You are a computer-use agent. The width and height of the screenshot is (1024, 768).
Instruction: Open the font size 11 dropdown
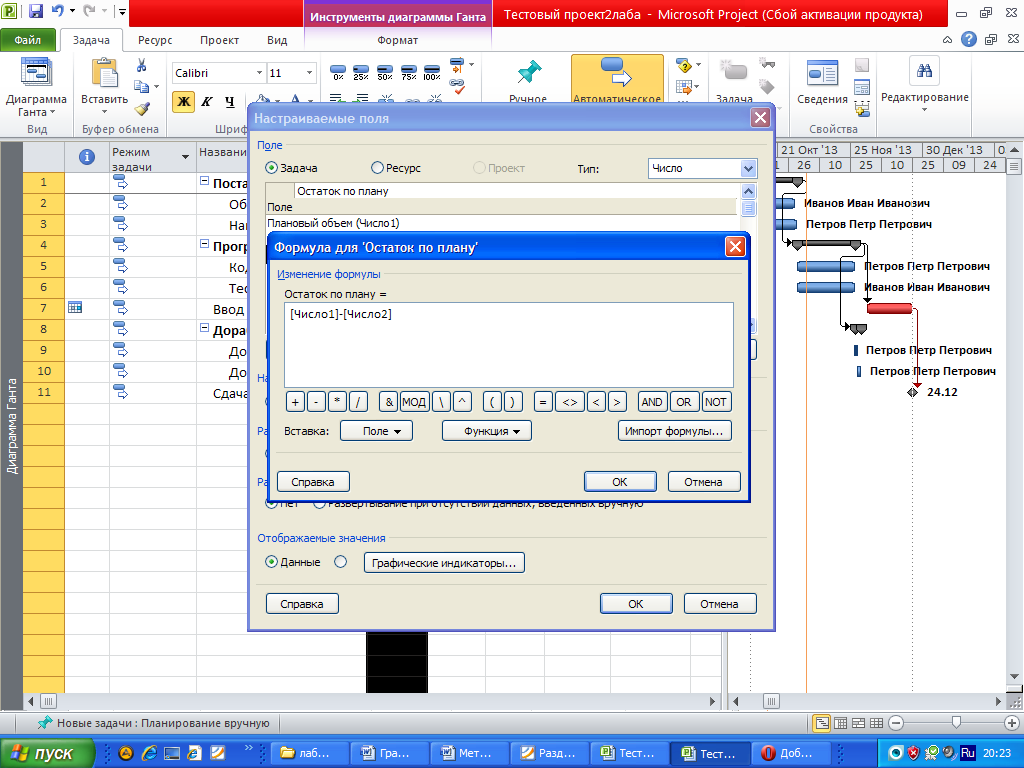click(310, 72)
